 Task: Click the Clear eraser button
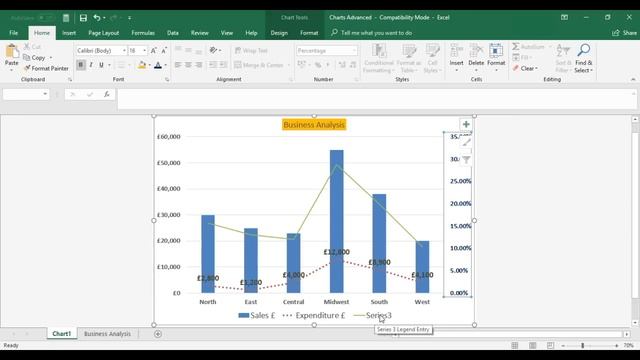point(526,69)
